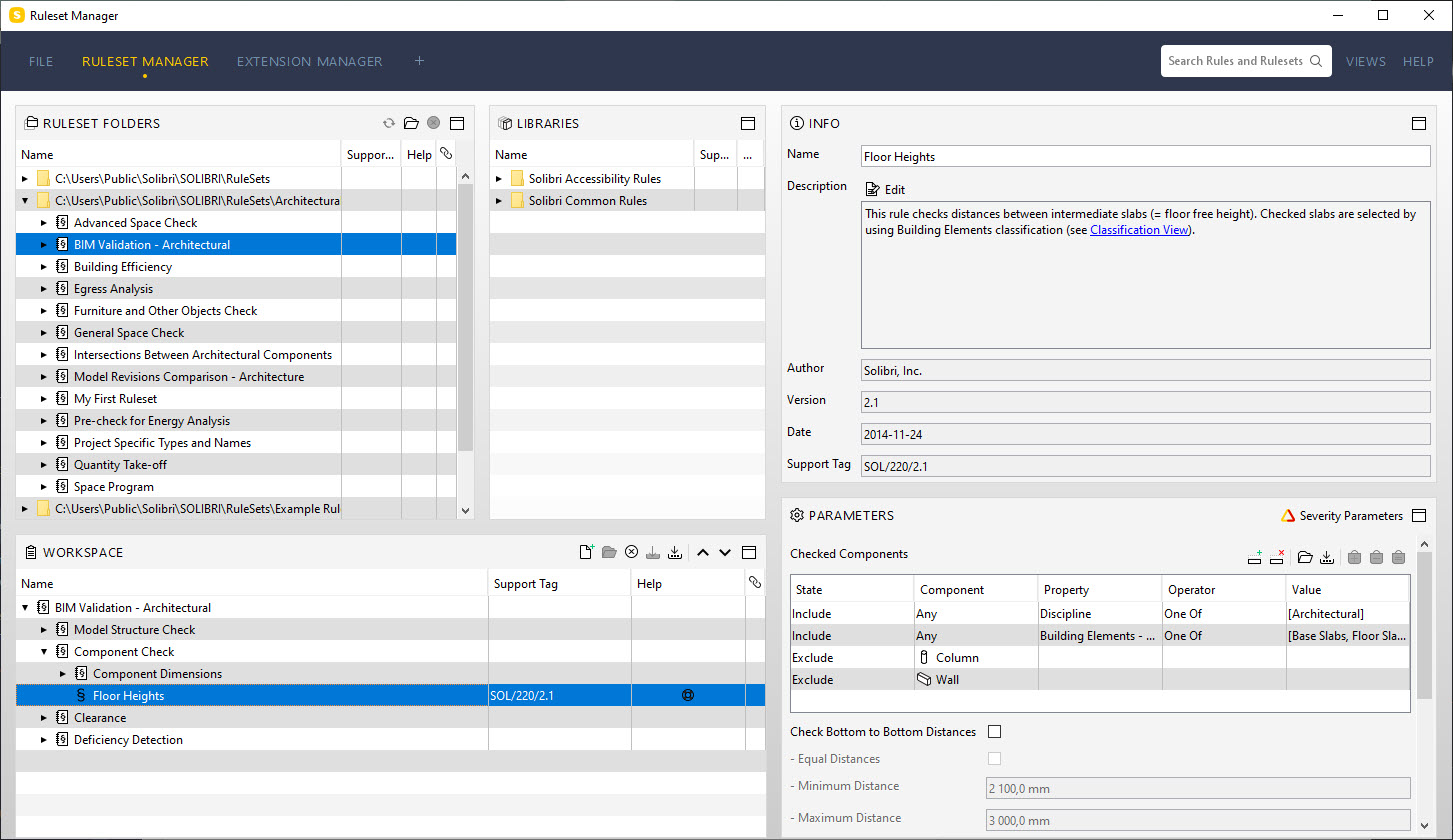
Task: Delete a row from the Checked Components table
Action: pyautogui.click(x=1277, y=557)
